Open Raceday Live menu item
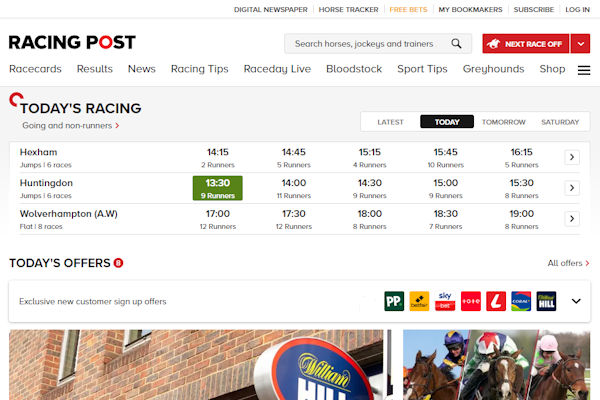The image size is (600, 400). pos(277,69)
